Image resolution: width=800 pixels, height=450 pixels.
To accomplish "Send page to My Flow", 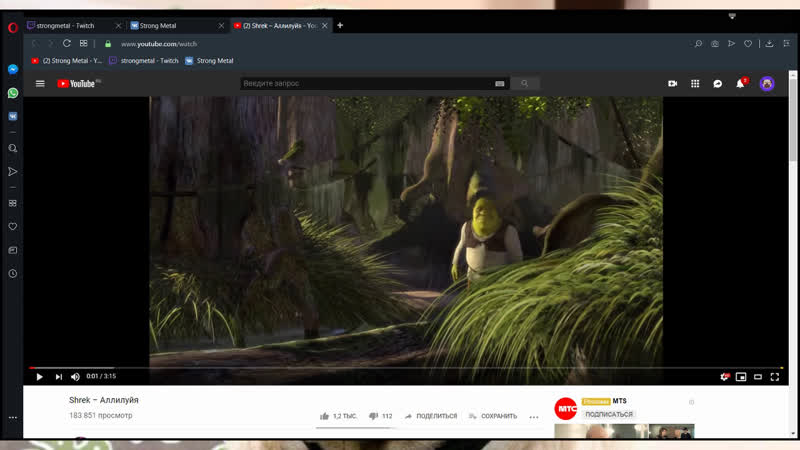I will 731,44.
